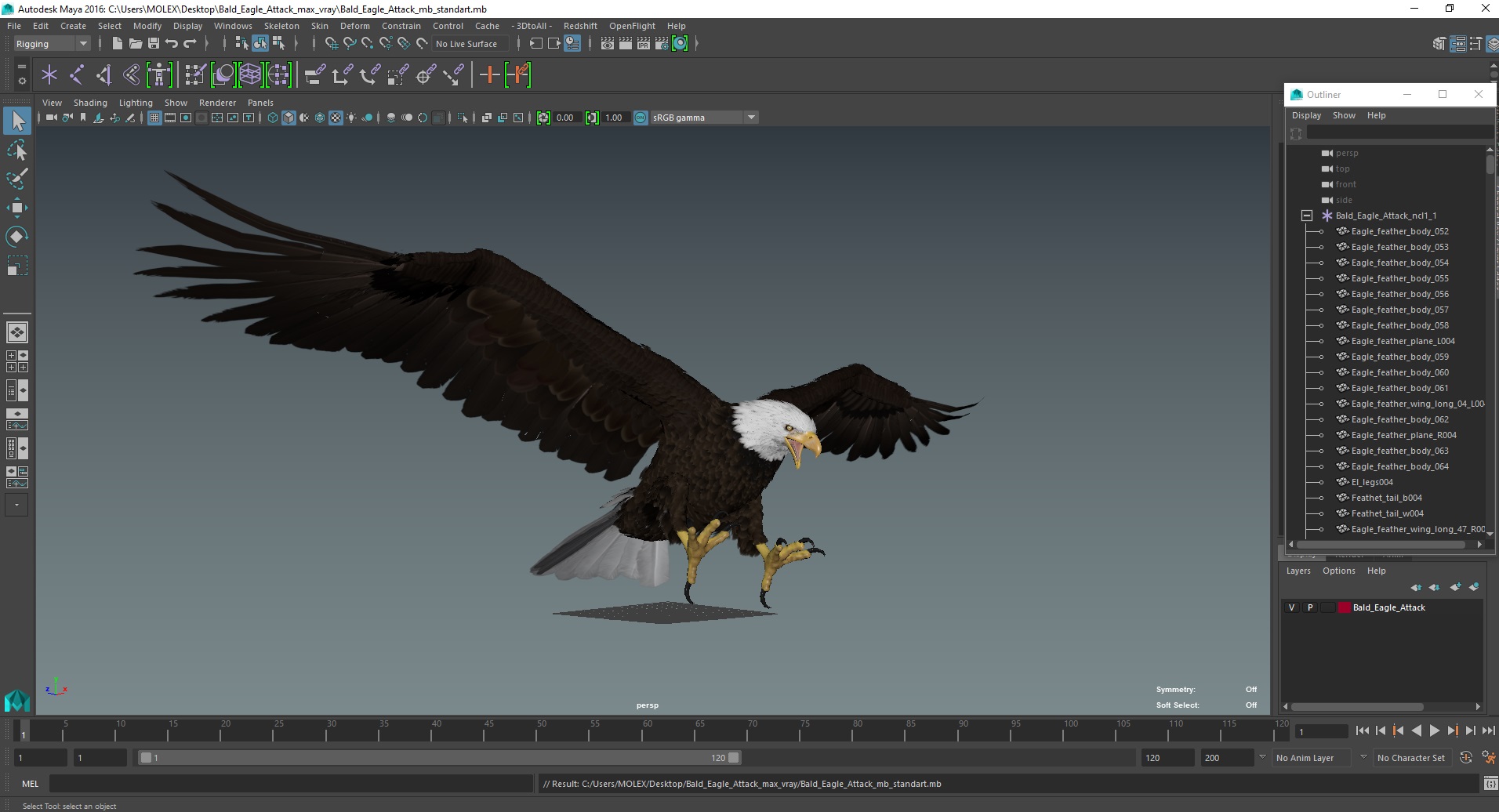Open the Skeleton menu
Screen dimensions: 1499x812
click(281, 26)
